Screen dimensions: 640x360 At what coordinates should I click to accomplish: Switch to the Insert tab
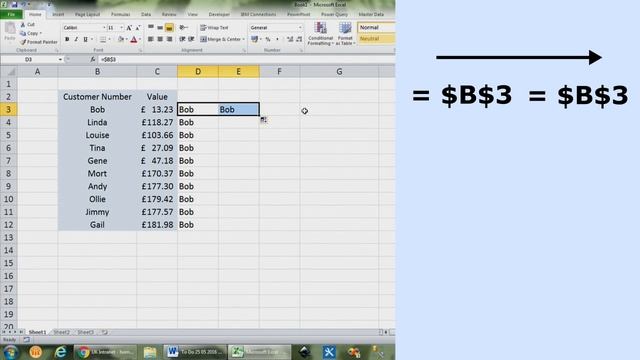coord(58,15)
